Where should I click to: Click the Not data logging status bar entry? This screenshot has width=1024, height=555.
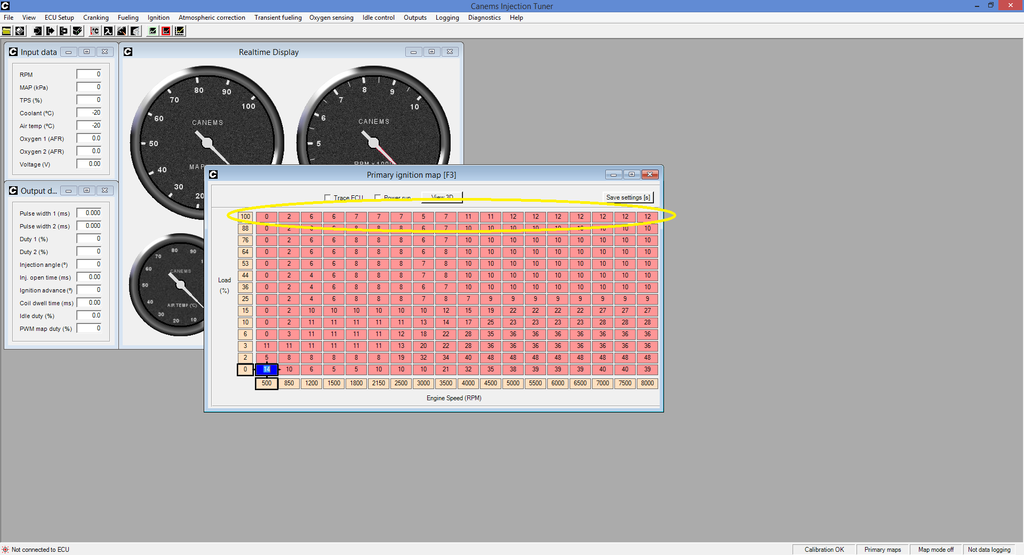click(989, 549)
